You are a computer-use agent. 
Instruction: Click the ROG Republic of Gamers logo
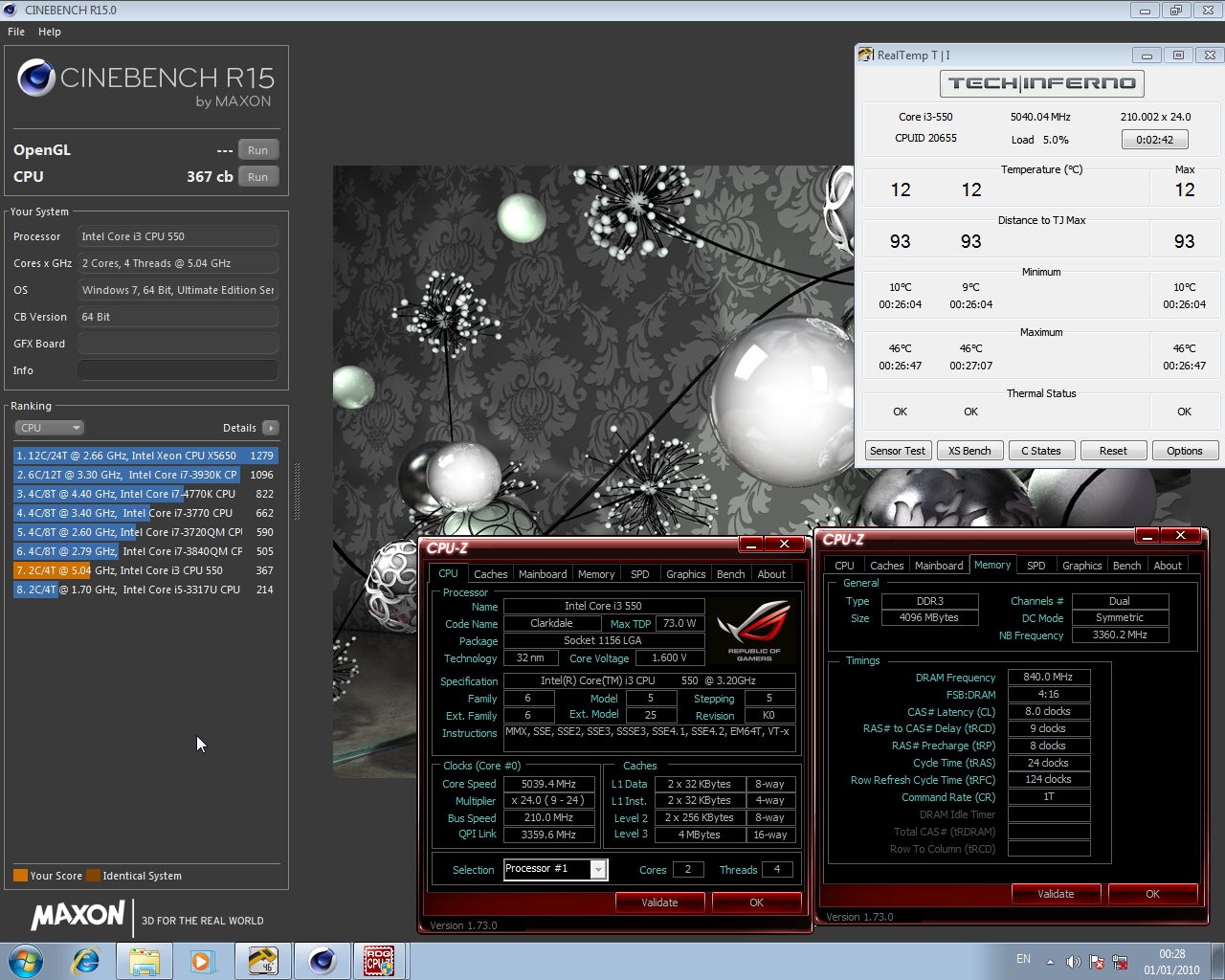coord(754,631)
